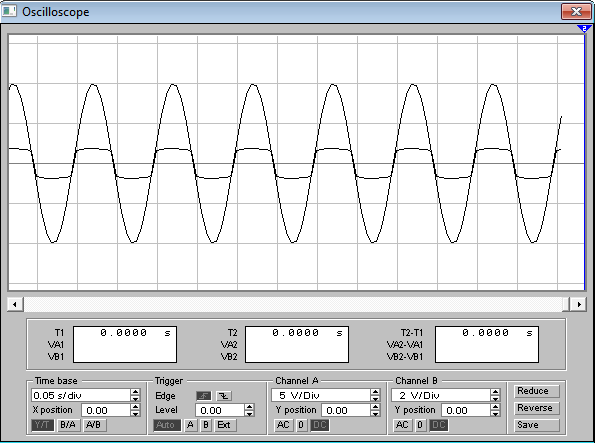
Task: Close the Oscilloscope window
Action: click(576, 11)
